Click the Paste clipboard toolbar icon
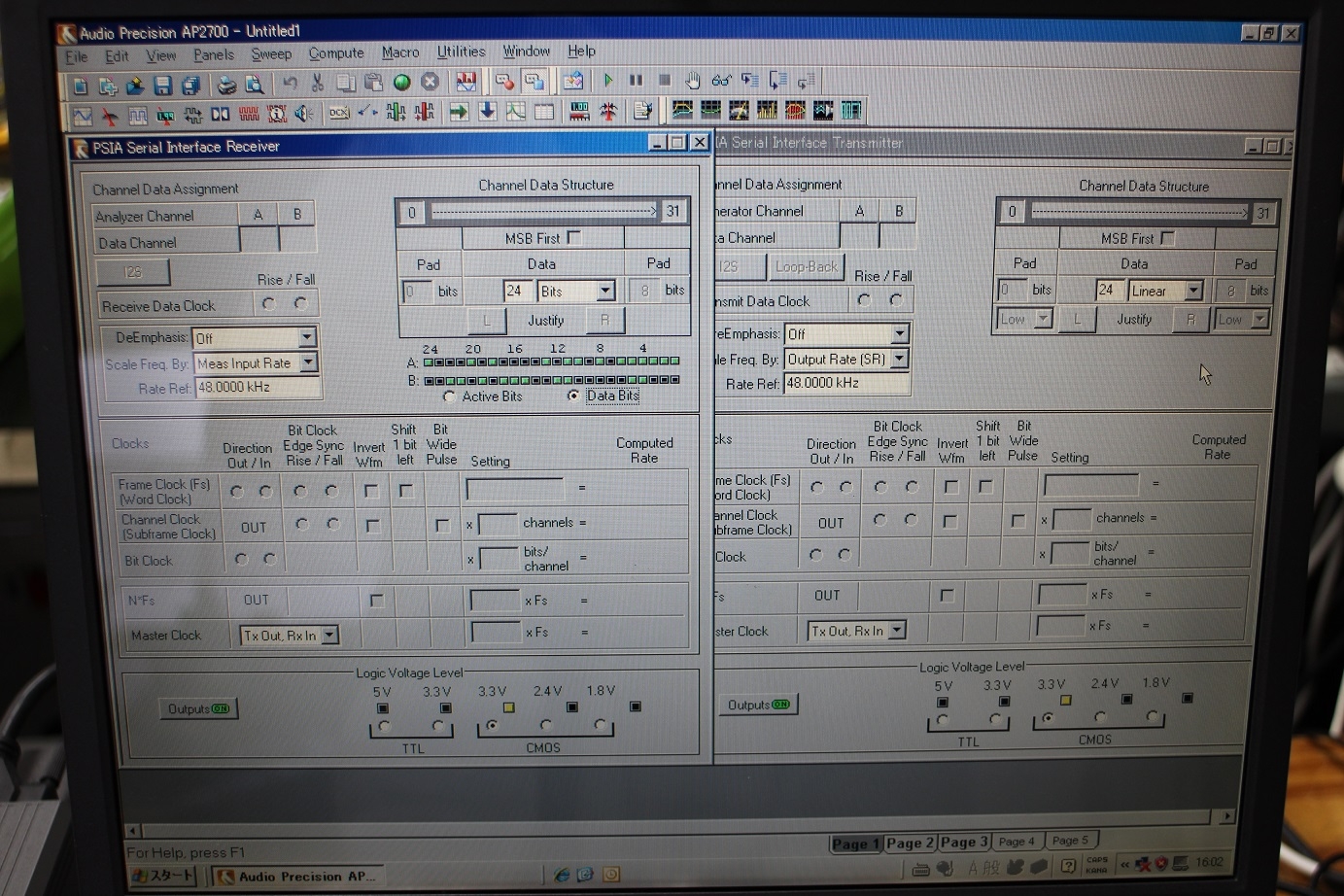Image resolution: width=1344 pixels, height=896 pixels. pyautogui.click(x=373, y=83)
